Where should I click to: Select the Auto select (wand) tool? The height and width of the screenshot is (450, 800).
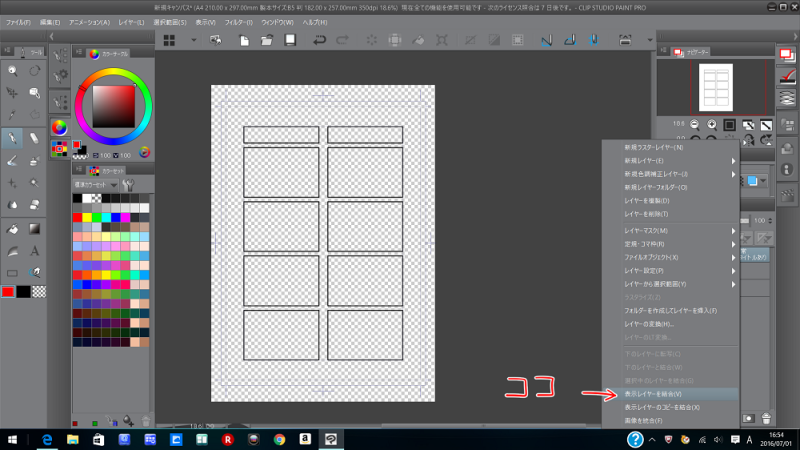[x=34, y=183]
